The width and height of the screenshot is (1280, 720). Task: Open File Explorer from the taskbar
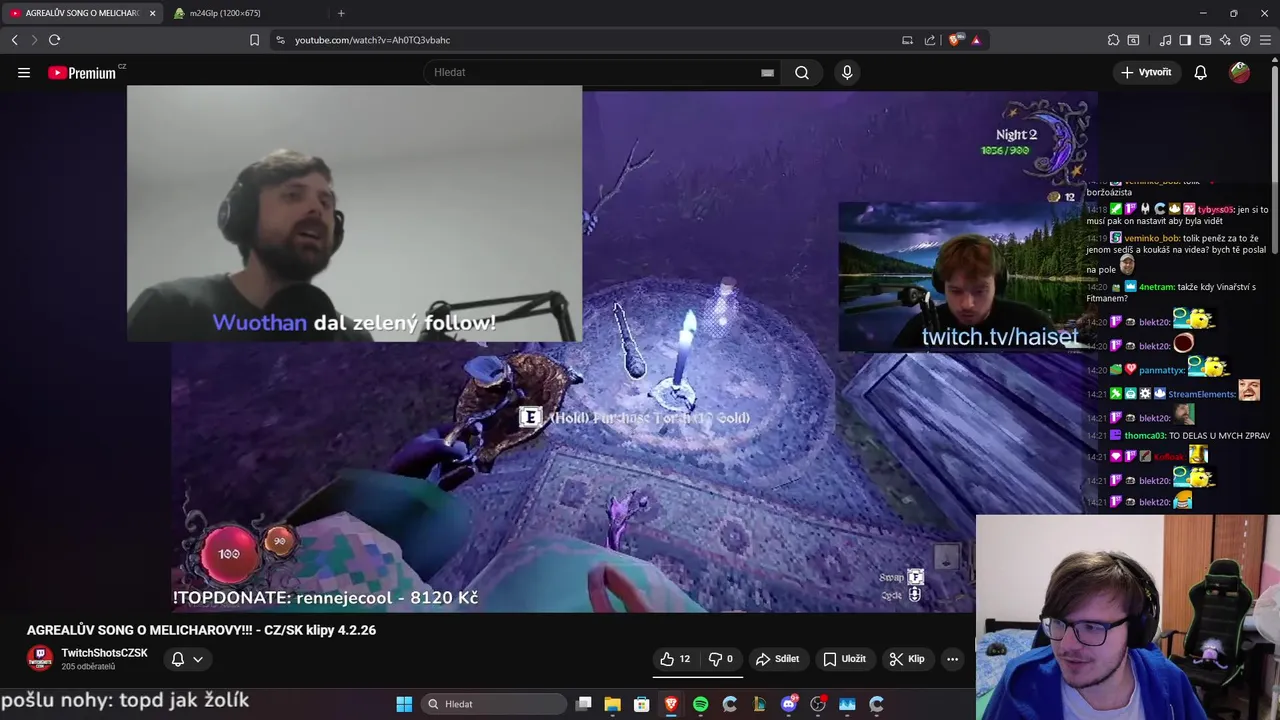[x=613, y=704]
